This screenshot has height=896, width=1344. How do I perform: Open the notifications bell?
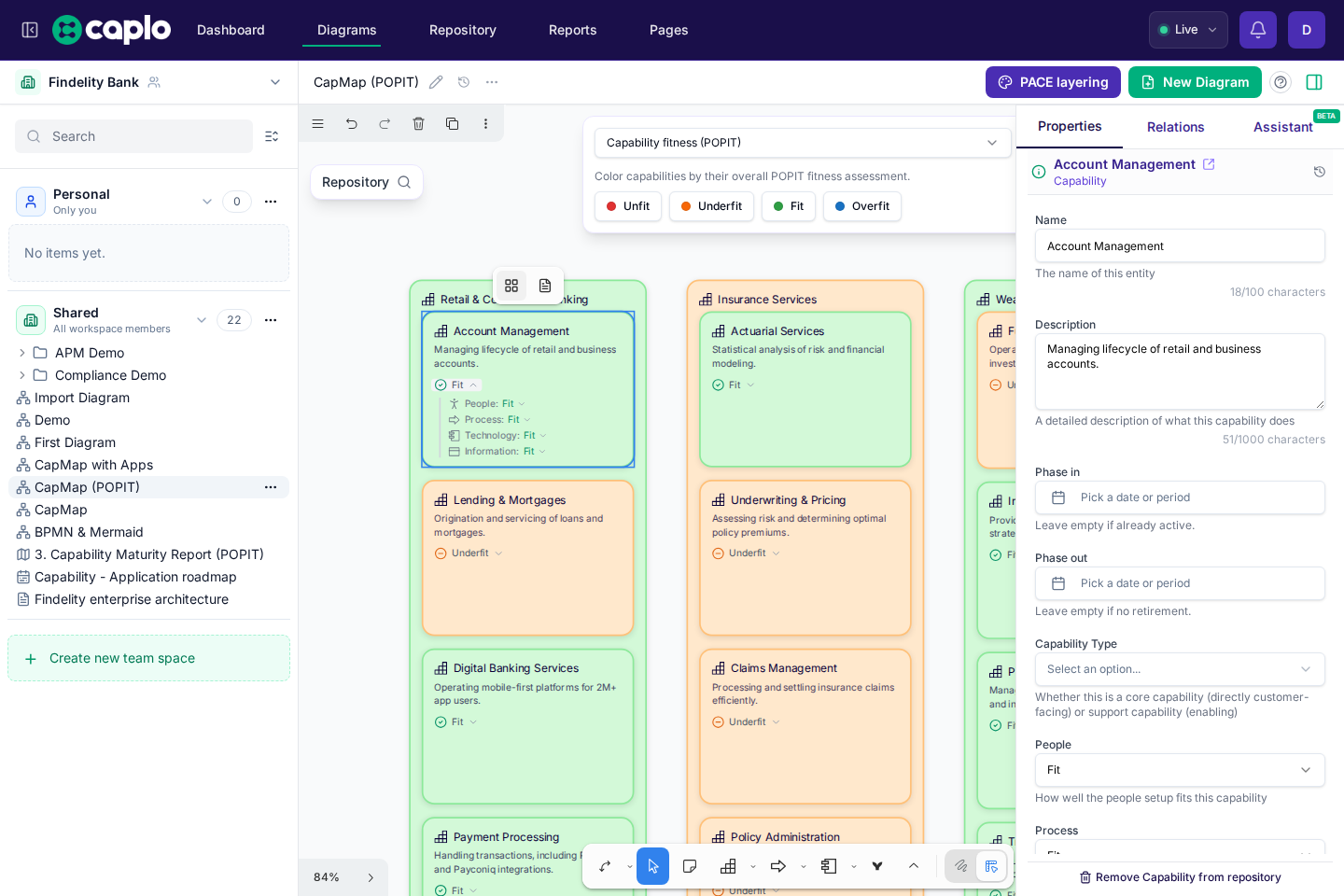(x=1258, y=30)
